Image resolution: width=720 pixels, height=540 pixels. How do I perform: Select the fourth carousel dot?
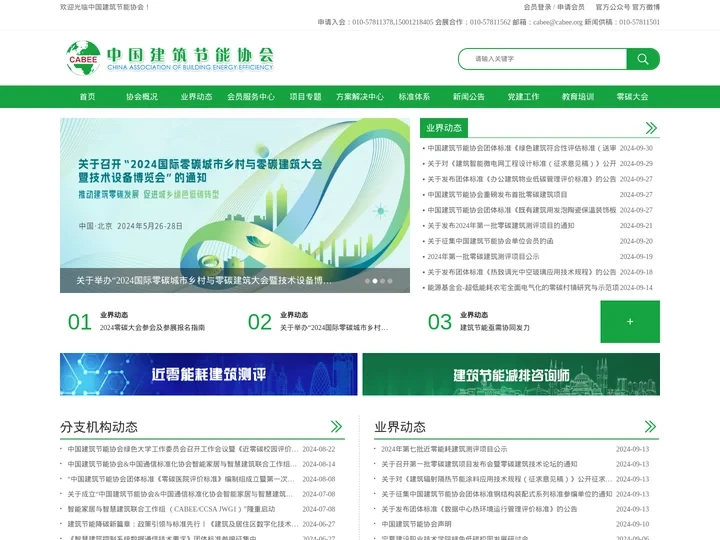coord(390,281)
